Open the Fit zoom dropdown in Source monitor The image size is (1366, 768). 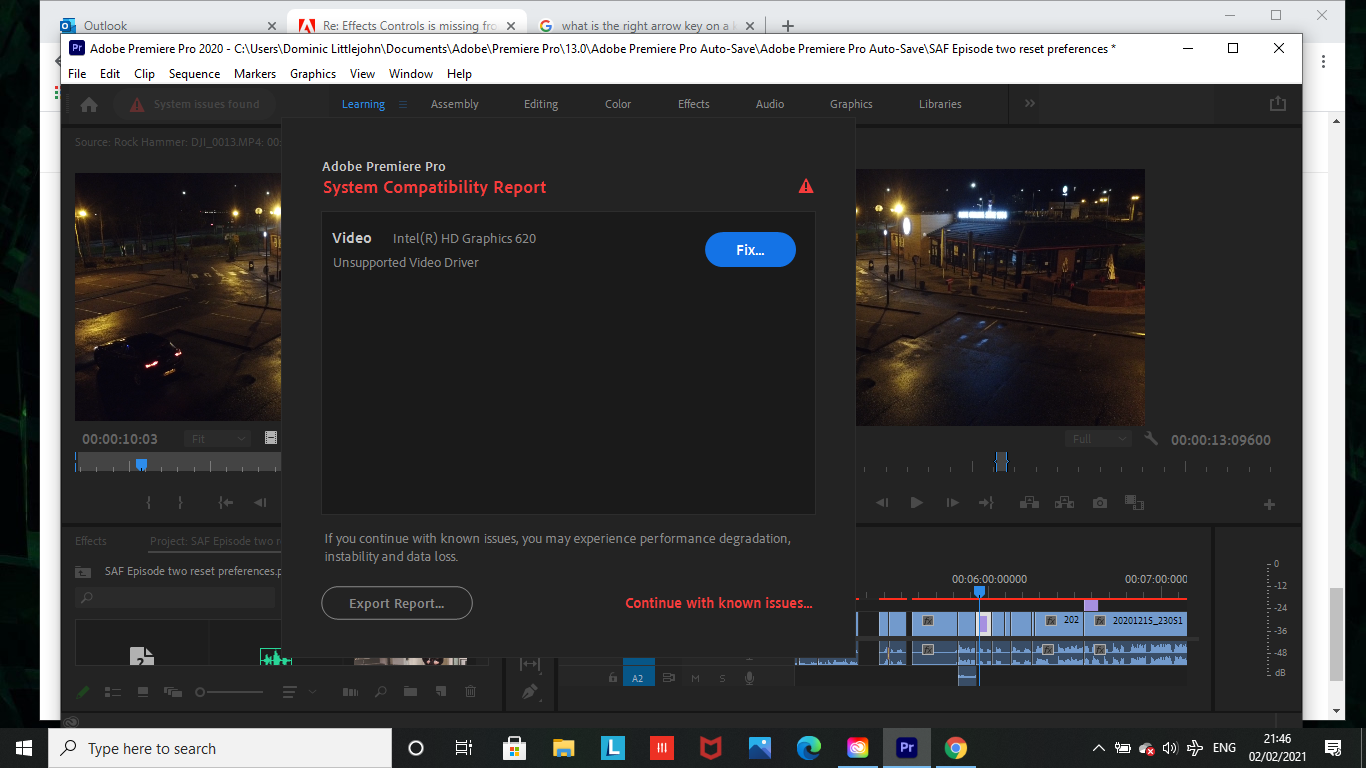(216, 438)
